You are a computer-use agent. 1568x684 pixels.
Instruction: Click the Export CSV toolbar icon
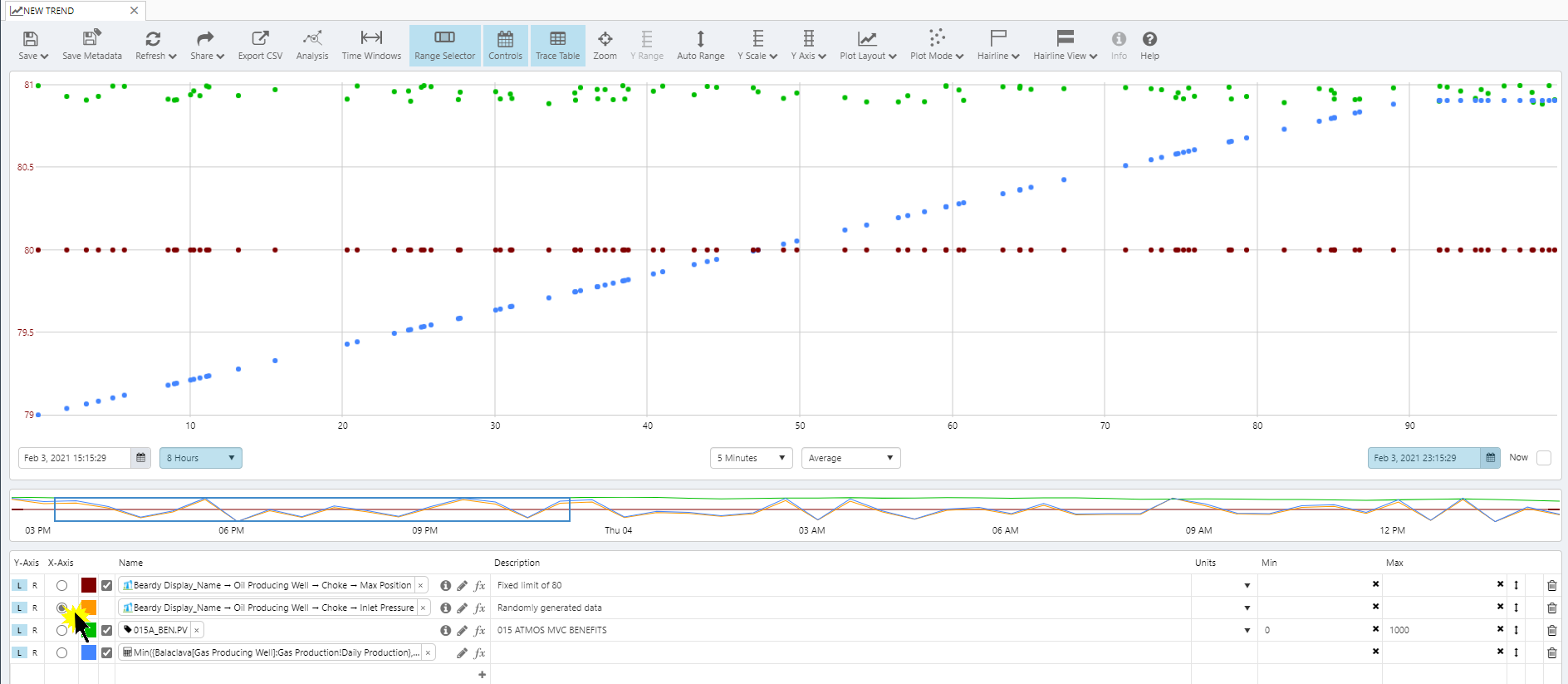[x=260, y=45]
